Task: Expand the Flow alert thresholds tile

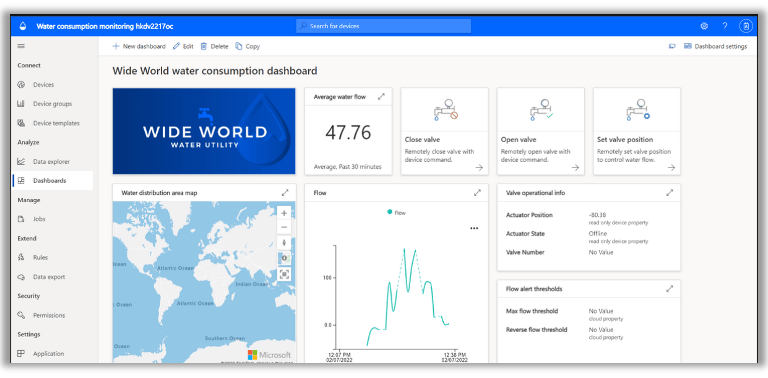Action: tap(670, 289)
